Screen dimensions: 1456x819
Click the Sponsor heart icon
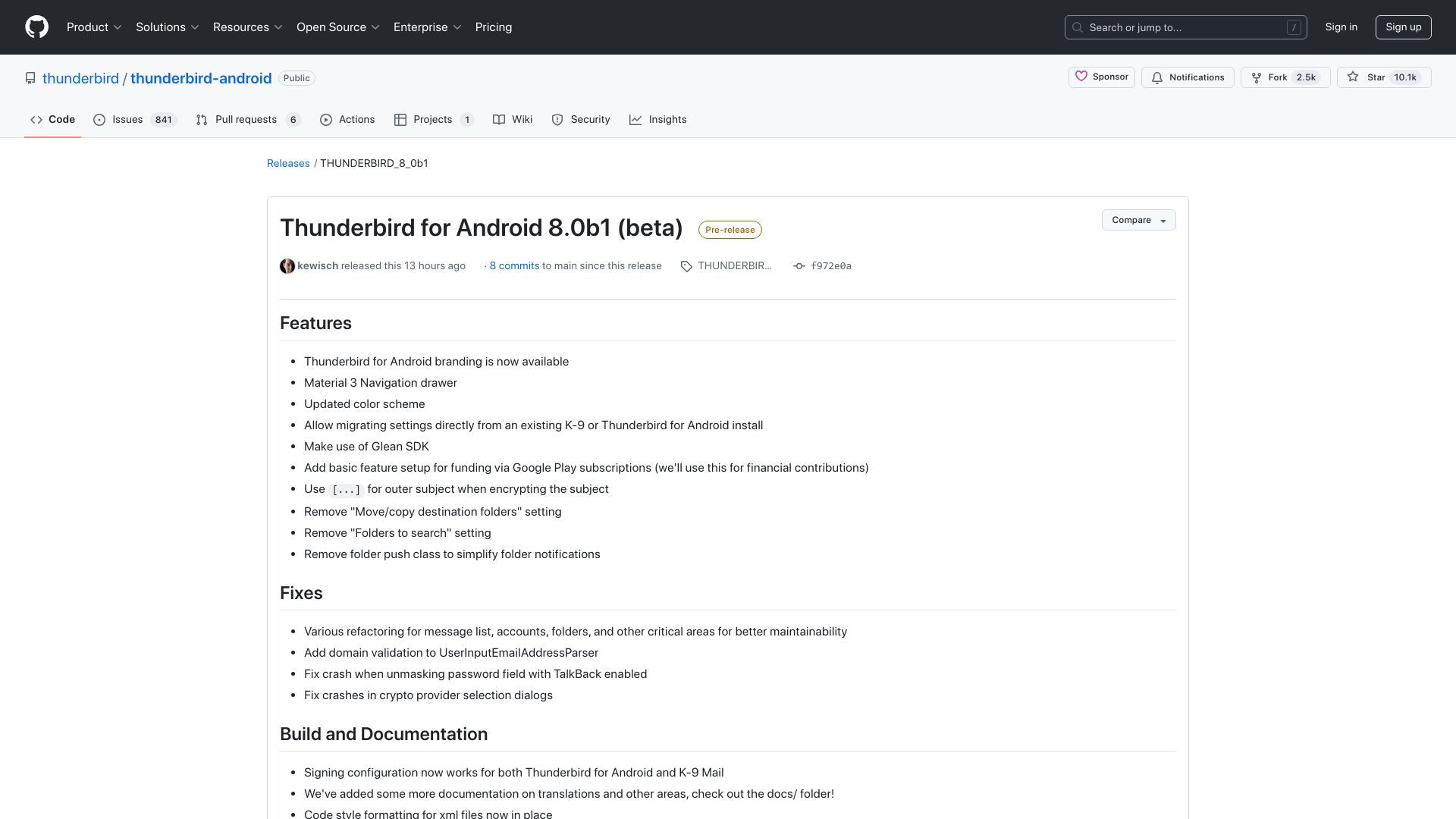click(x=1081, y=77)
